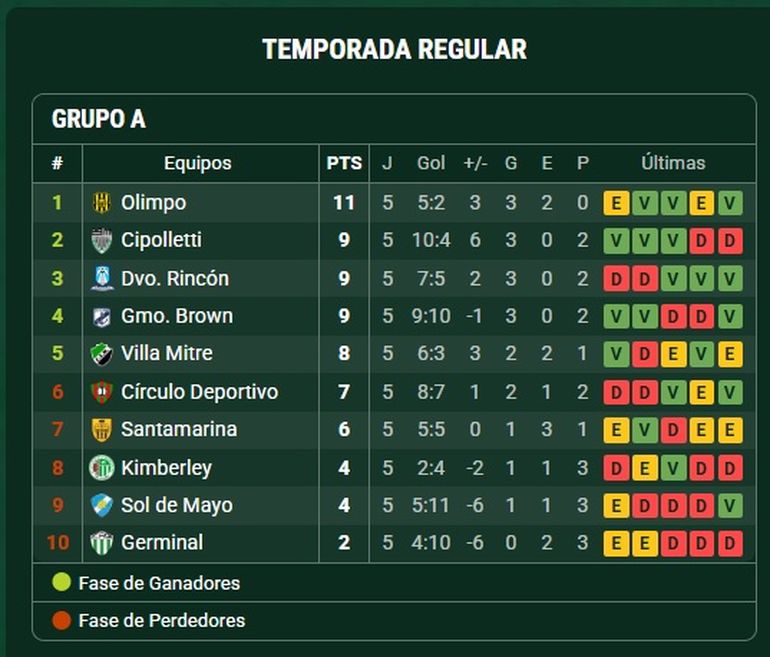The height and width of the screenshot is (657, 770).
Task: Click the Dvo. Rincón team crest
Action: 102,278
